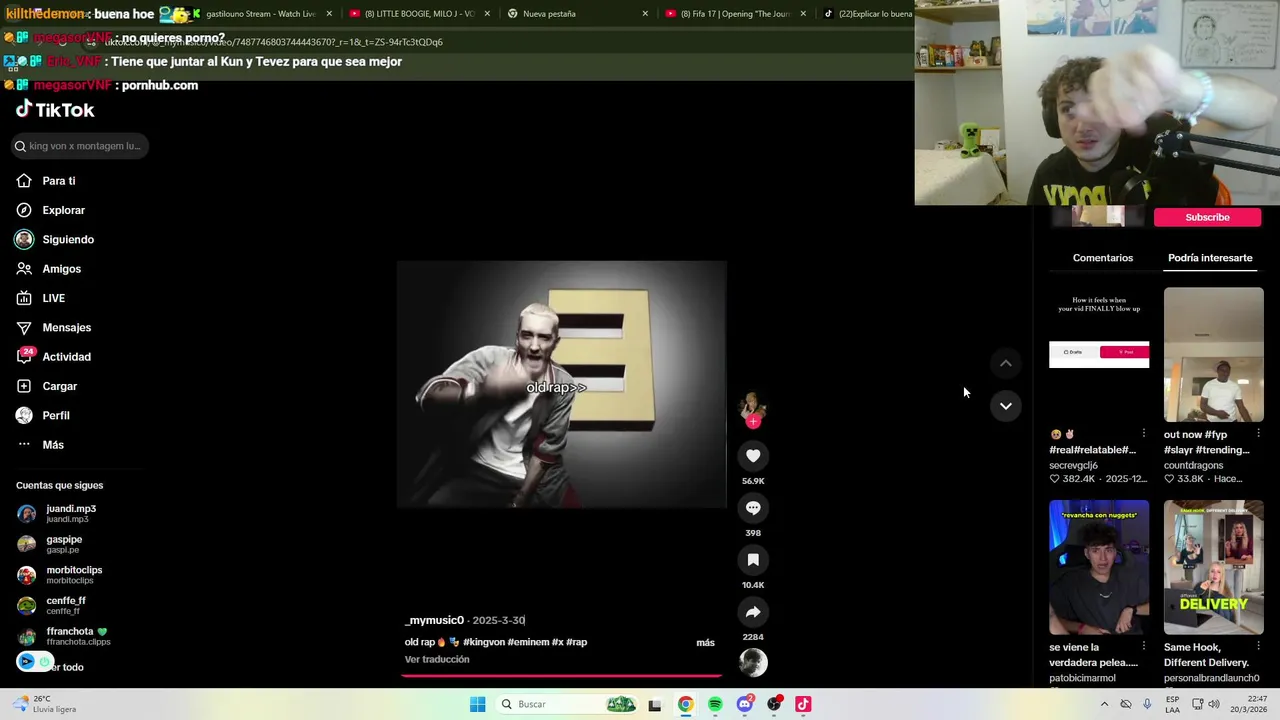The height and width of the screenshot is (720, 1280).
Task: Open _mymusic0 username link
Action: tap(434, 621)
